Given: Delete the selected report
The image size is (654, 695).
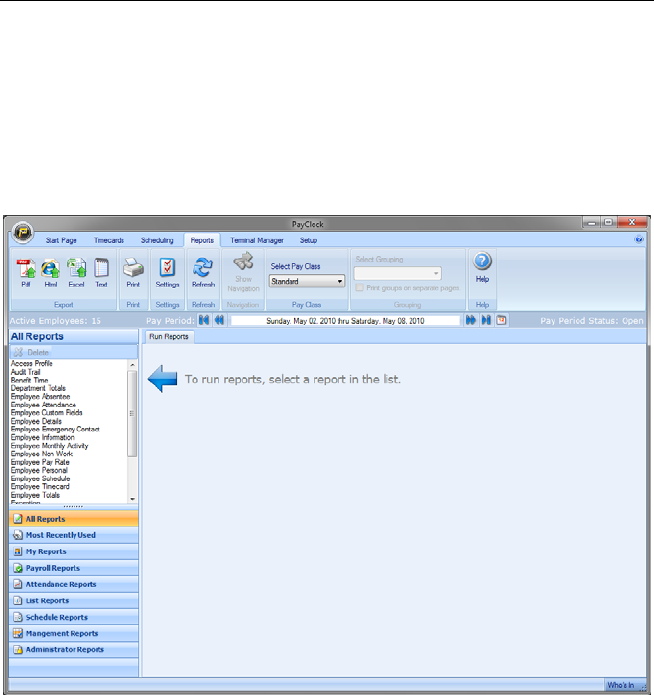Looking at the screenshot, I should click(31, 352).
